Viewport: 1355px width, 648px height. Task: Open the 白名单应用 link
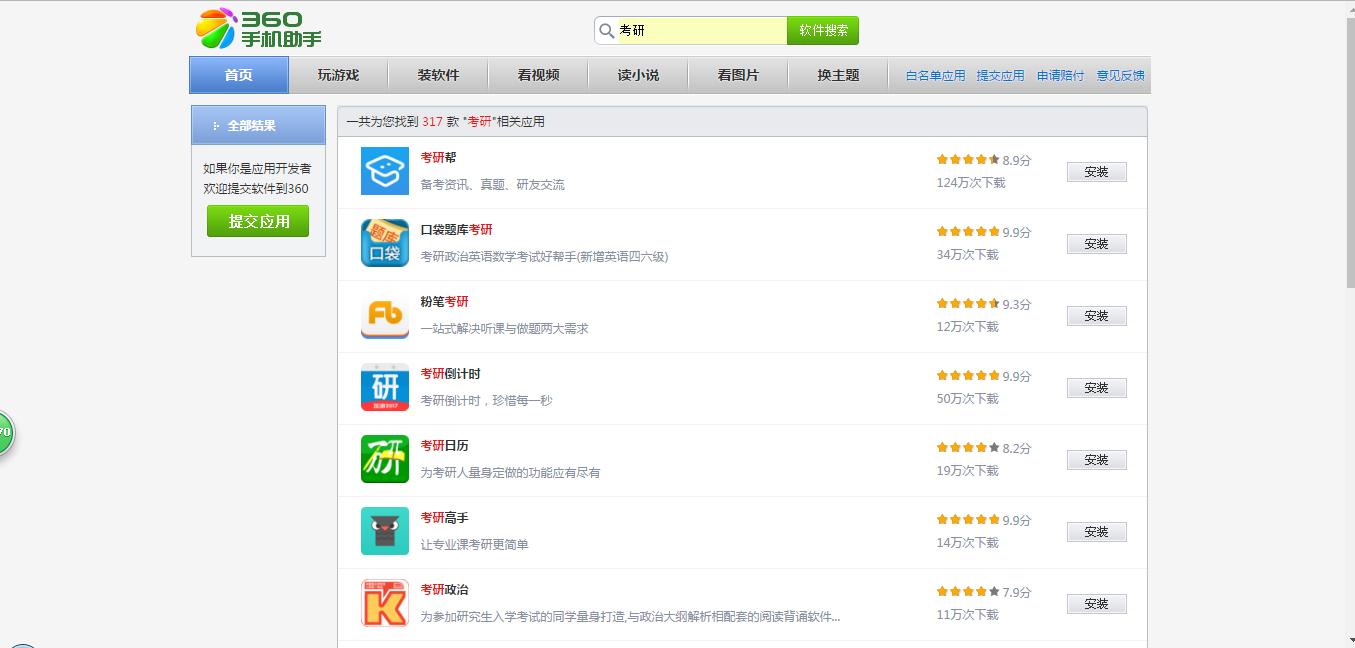(x=936, y=76)
